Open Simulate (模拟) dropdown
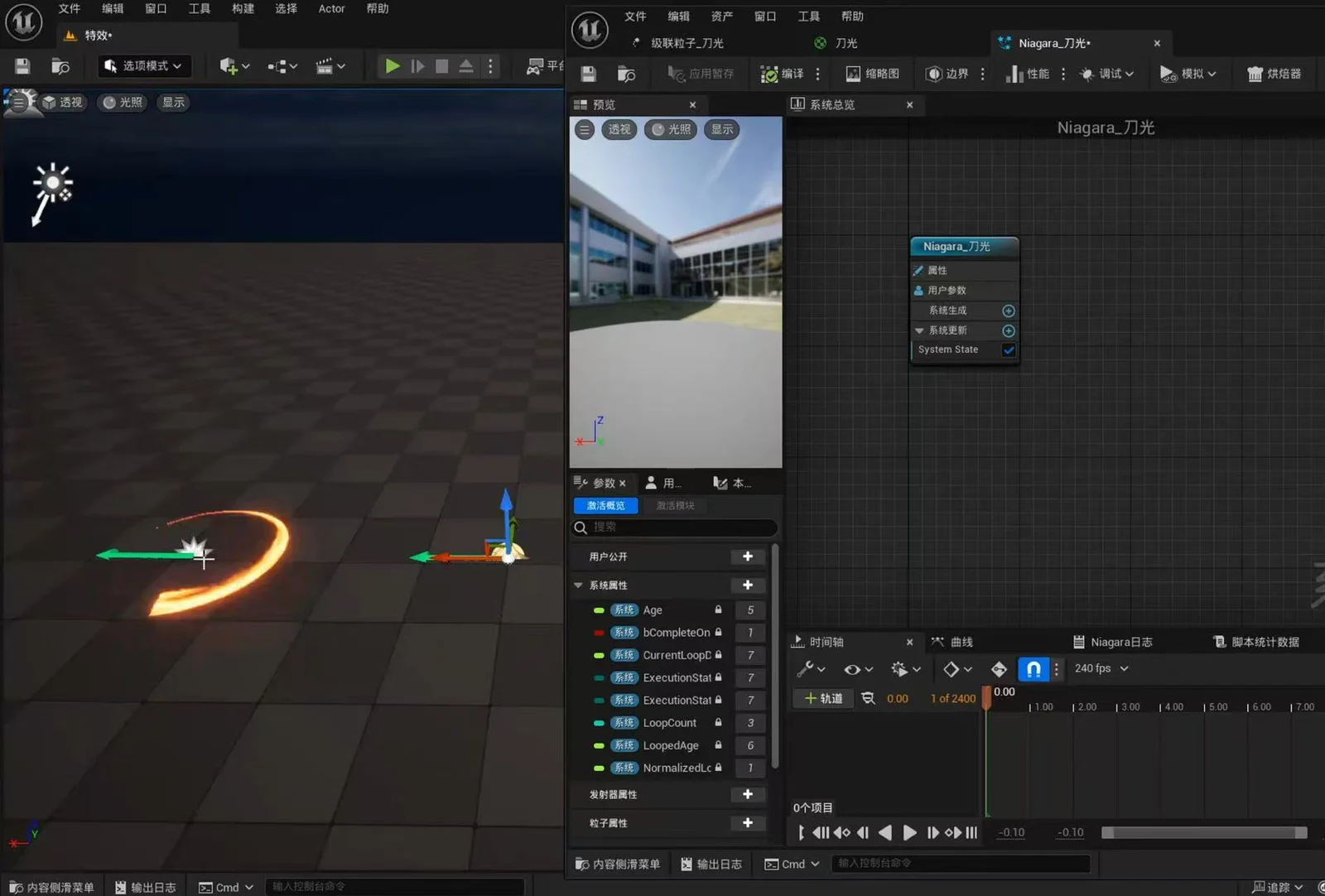This screenshot has width=1325, height=896. [1188, 74]
